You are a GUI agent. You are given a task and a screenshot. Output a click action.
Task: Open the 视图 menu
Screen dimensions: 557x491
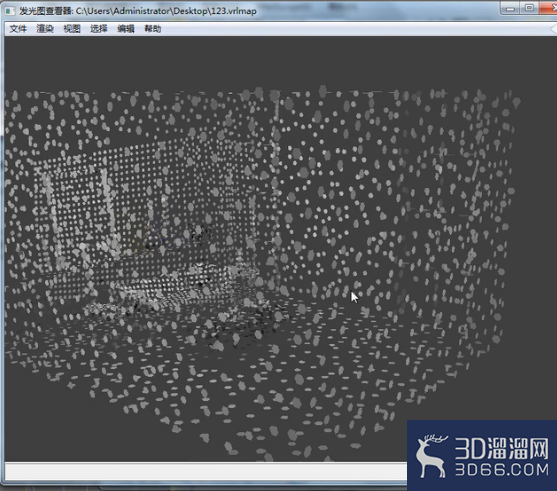point(72,28)
